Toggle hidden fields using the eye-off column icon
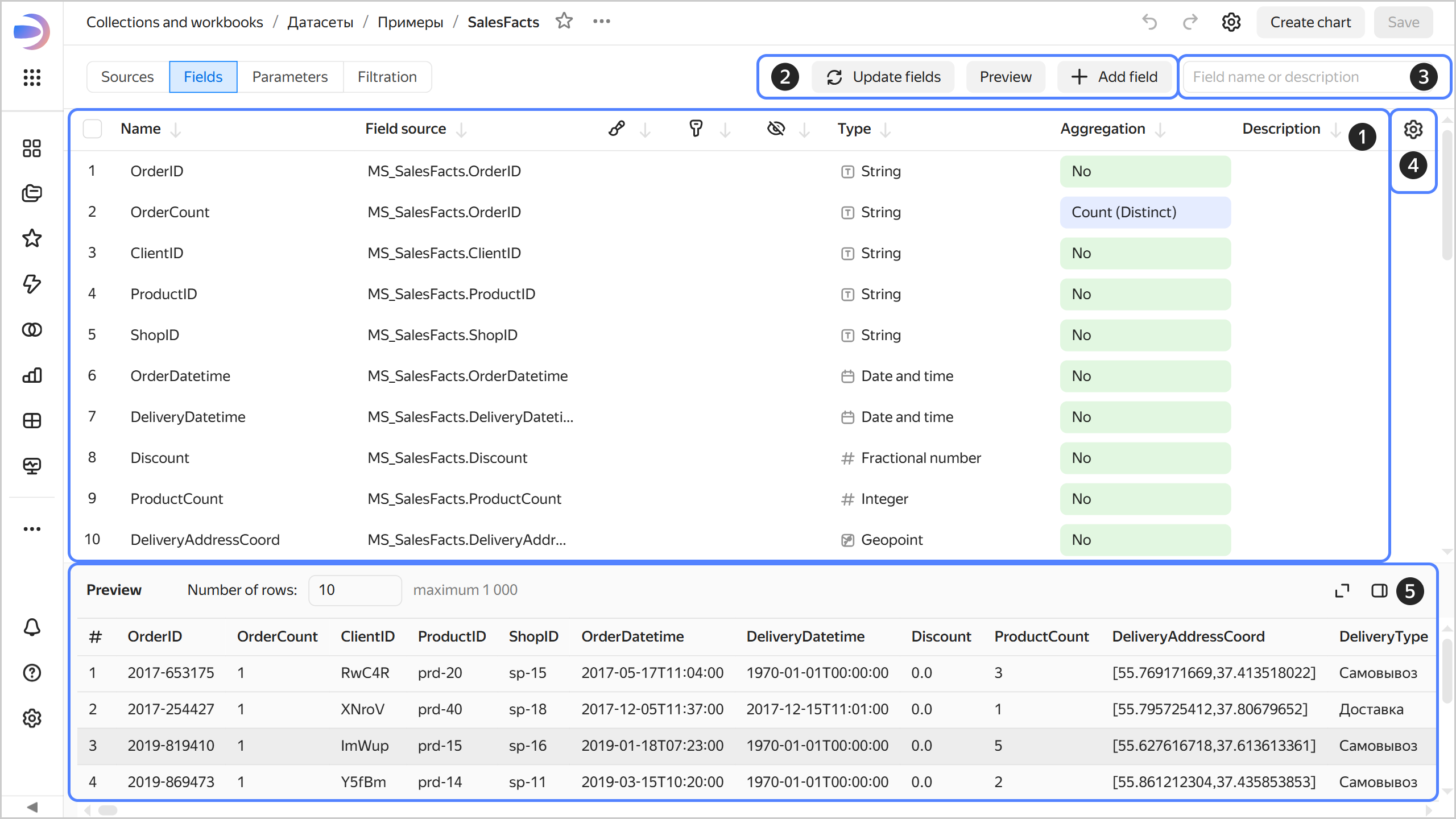This screenshot has width=1456, height=819. click(776, 129)
